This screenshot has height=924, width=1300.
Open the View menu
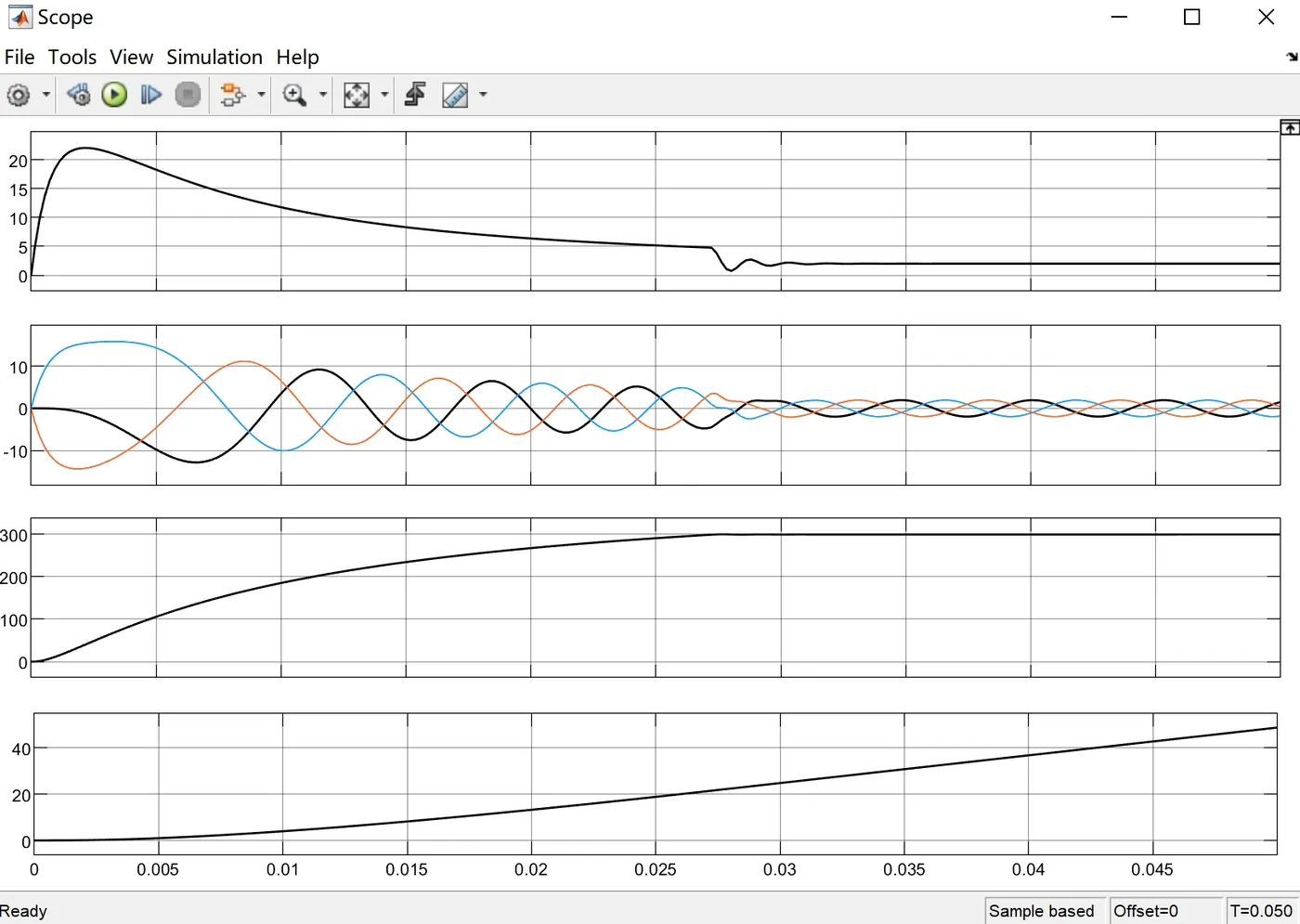coord(131,57)
